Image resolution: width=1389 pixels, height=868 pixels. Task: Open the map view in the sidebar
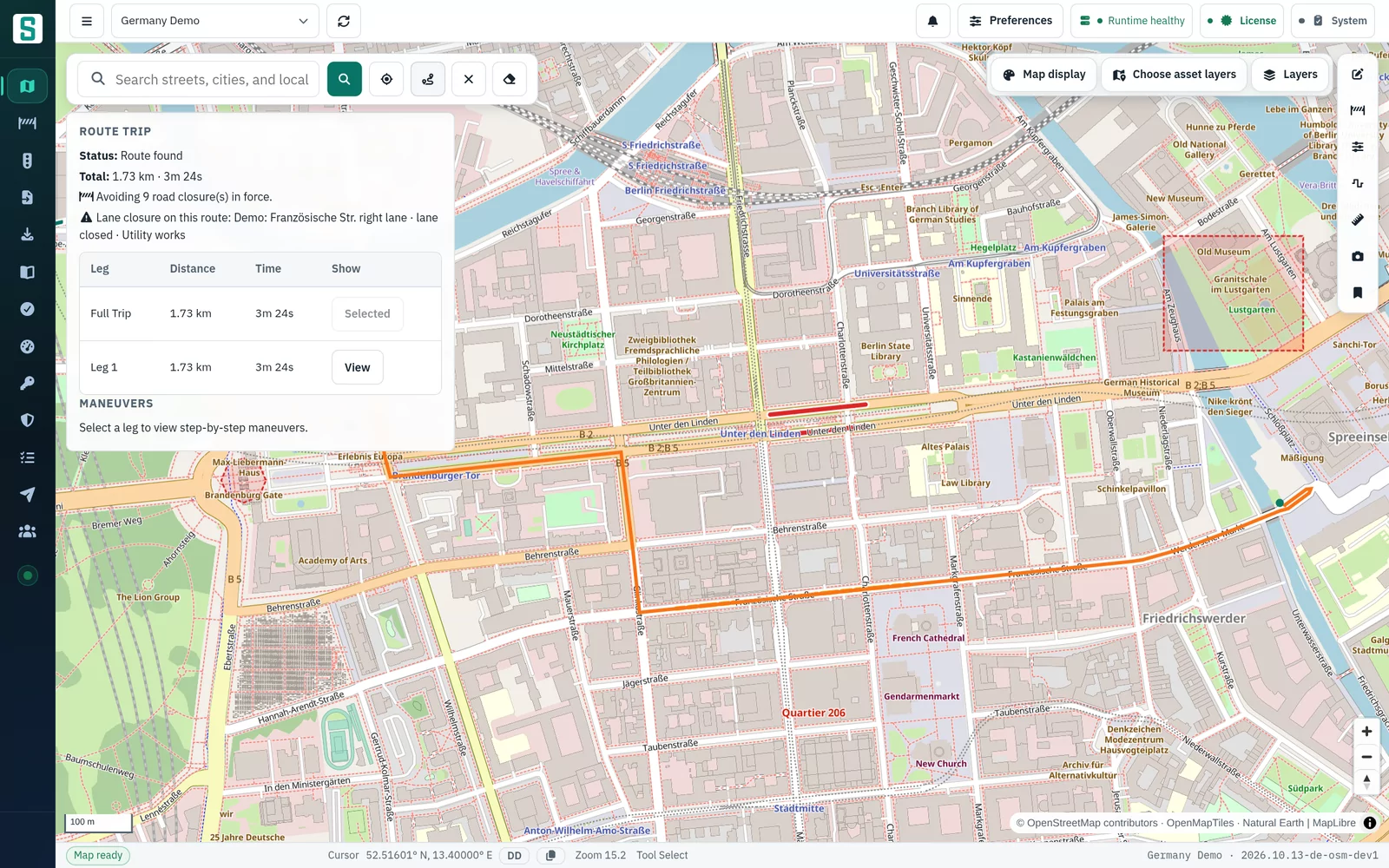point(27,86)
